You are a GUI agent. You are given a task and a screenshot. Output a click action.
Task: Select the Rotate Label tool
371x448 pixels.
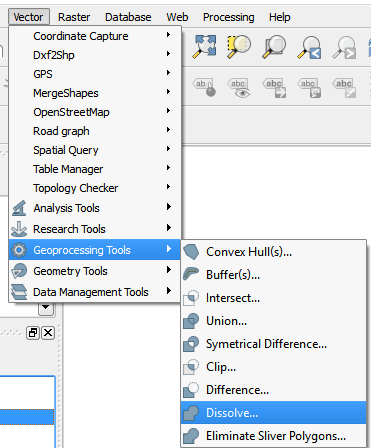tap(309, 88)
